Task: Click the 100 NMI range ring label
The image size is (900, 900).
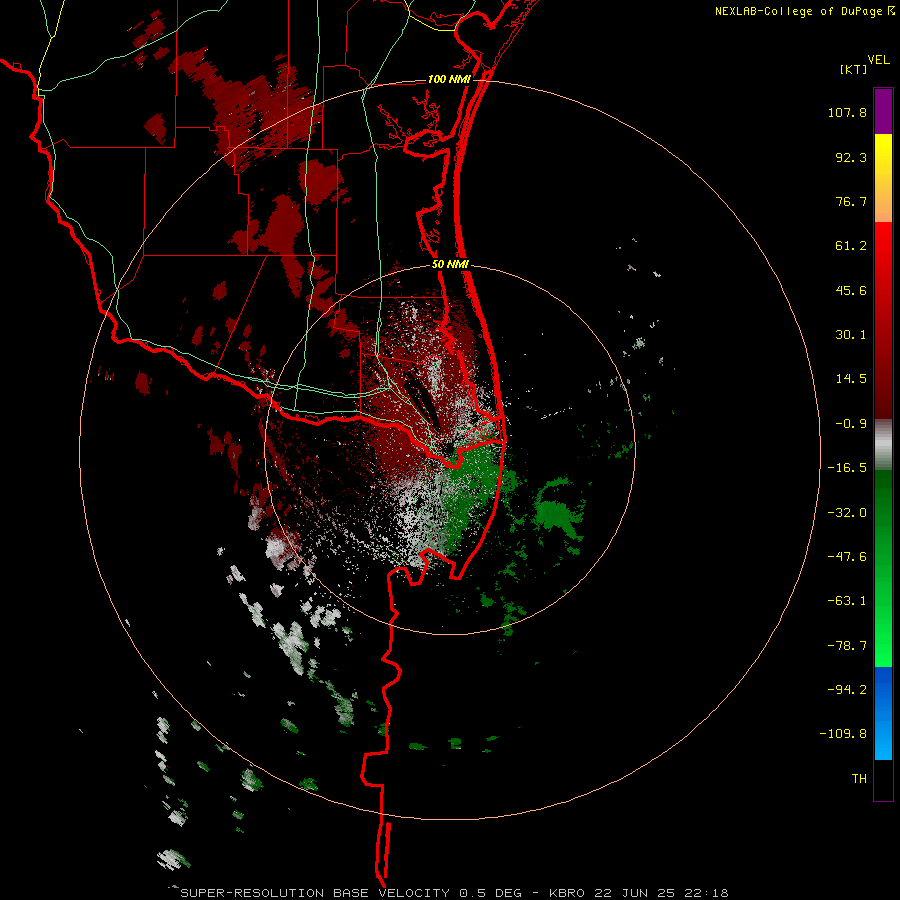Action: [x=449, y=79]
